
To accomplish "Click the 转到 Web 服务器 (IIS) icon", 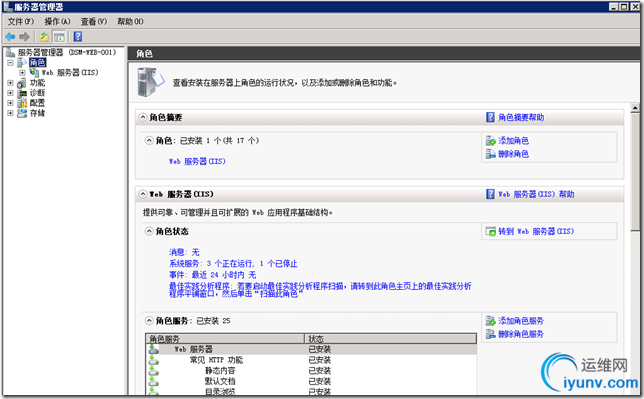I will click(x=491, y=231).
